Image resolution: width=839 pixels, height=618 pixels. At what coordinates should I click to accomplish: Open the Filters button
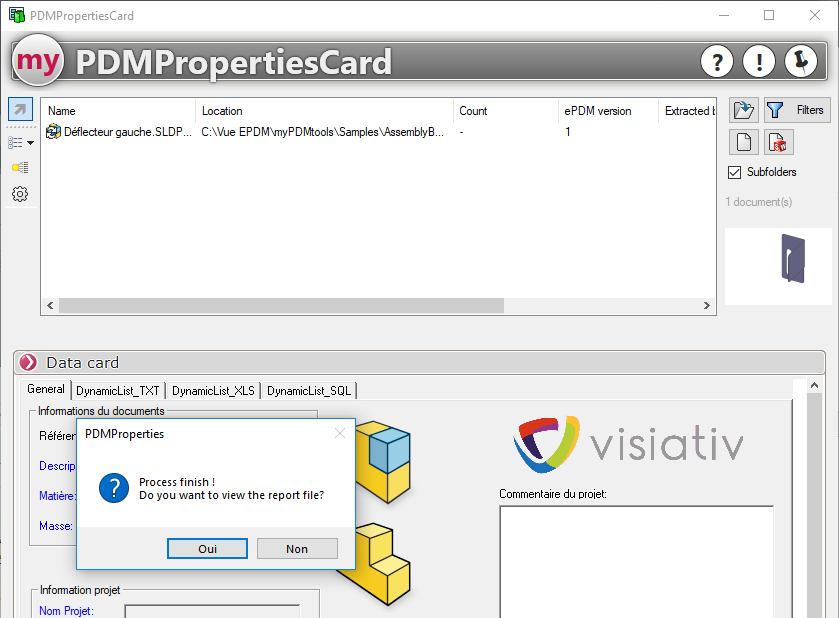pos(797,110)
